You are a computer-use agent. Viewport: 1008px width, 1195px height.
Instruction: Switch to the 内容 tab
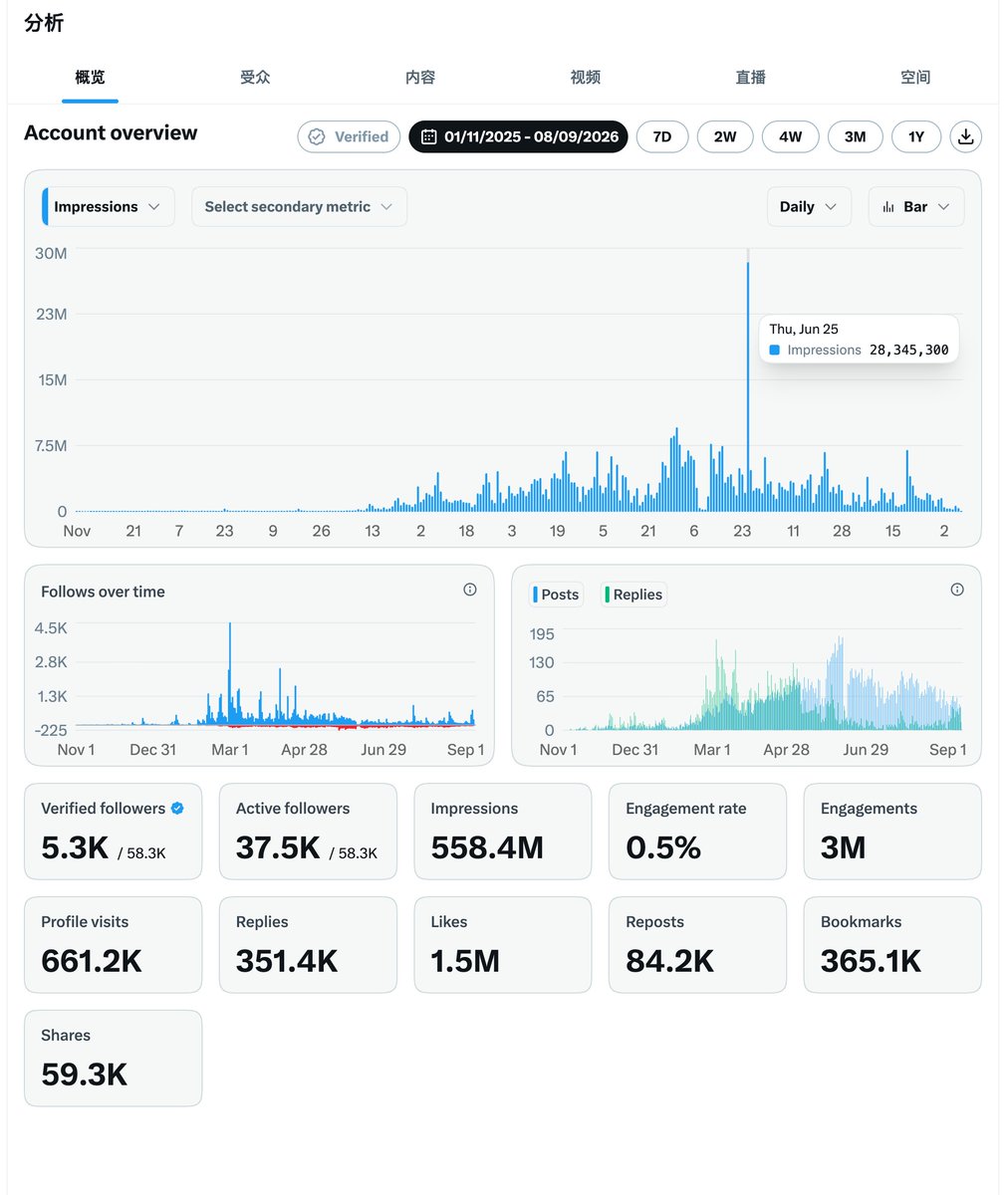420,77
